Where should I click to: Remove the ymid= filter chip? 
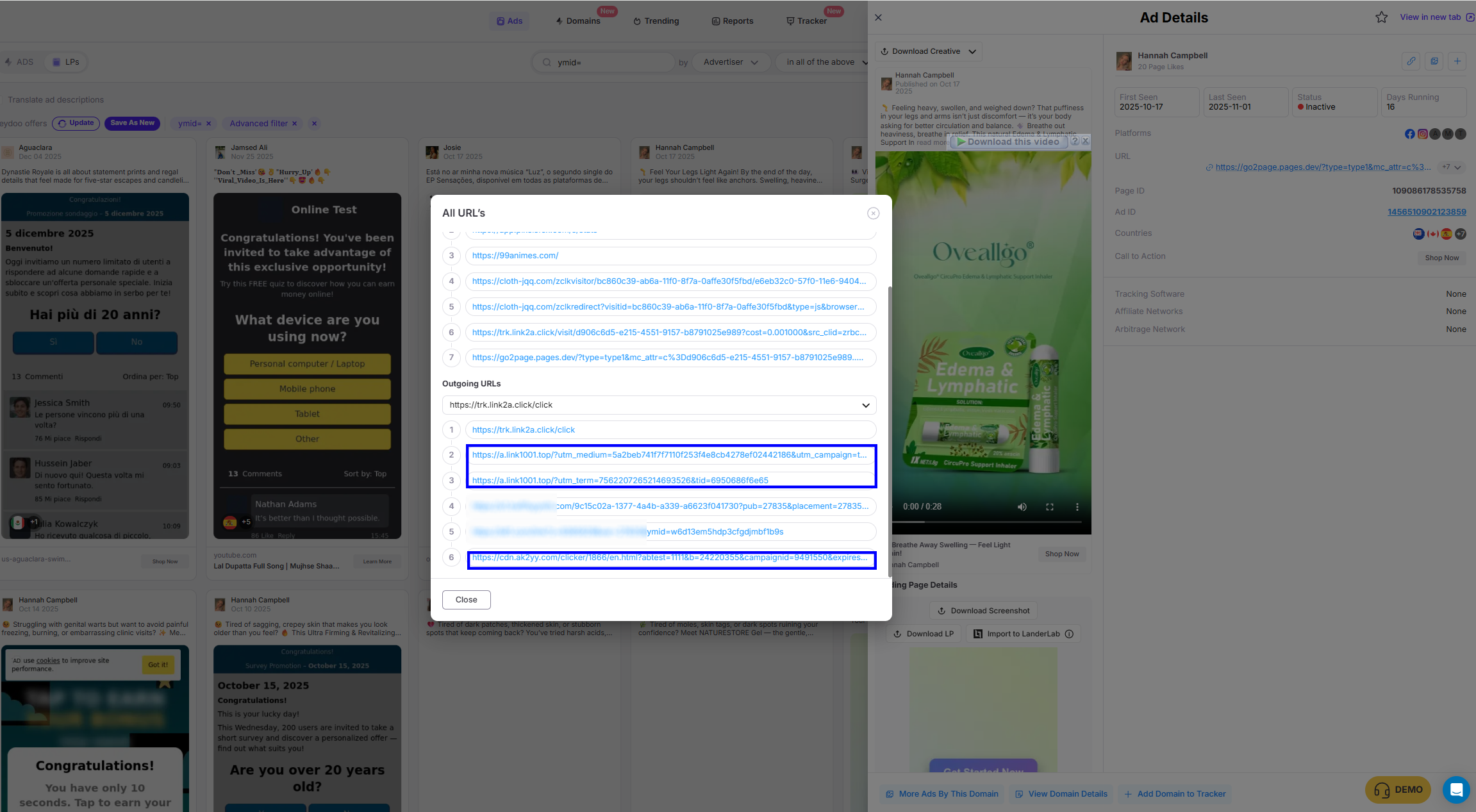pos(208,124)
